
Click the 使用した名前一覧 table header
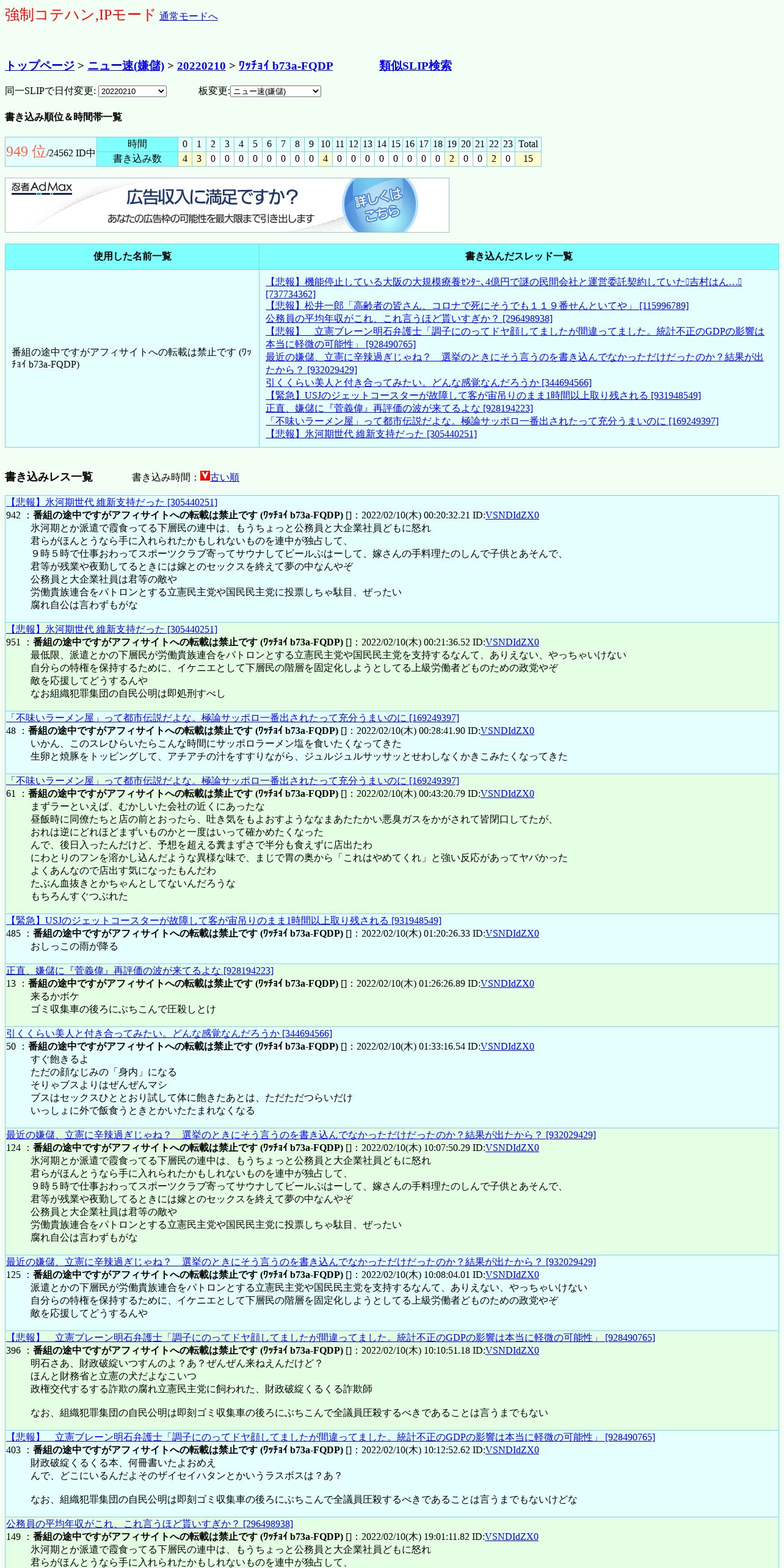click(x=132, y=256)
